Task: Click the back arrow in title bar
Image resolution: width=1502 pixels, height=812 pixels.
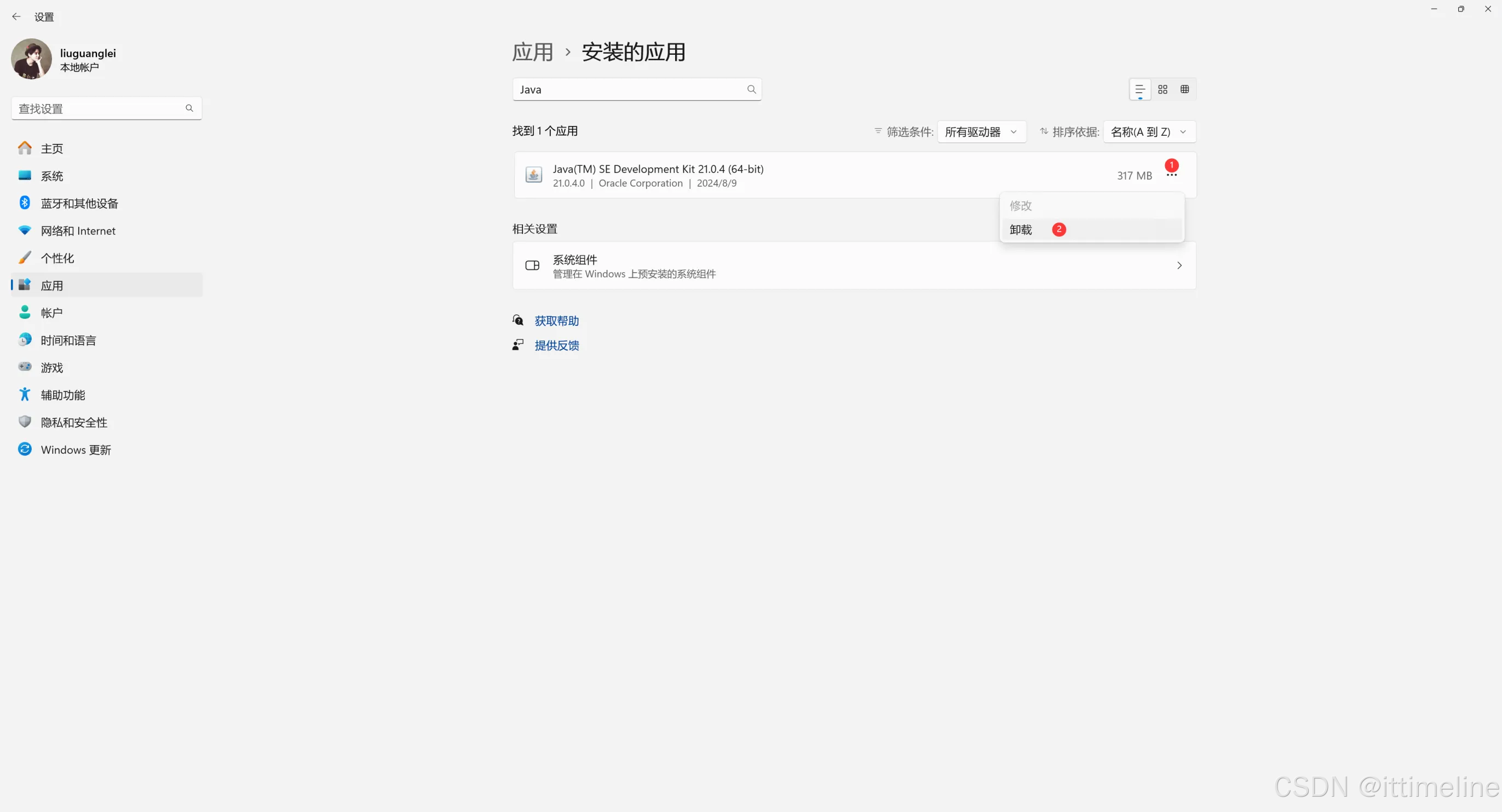Action: point(16,17)
